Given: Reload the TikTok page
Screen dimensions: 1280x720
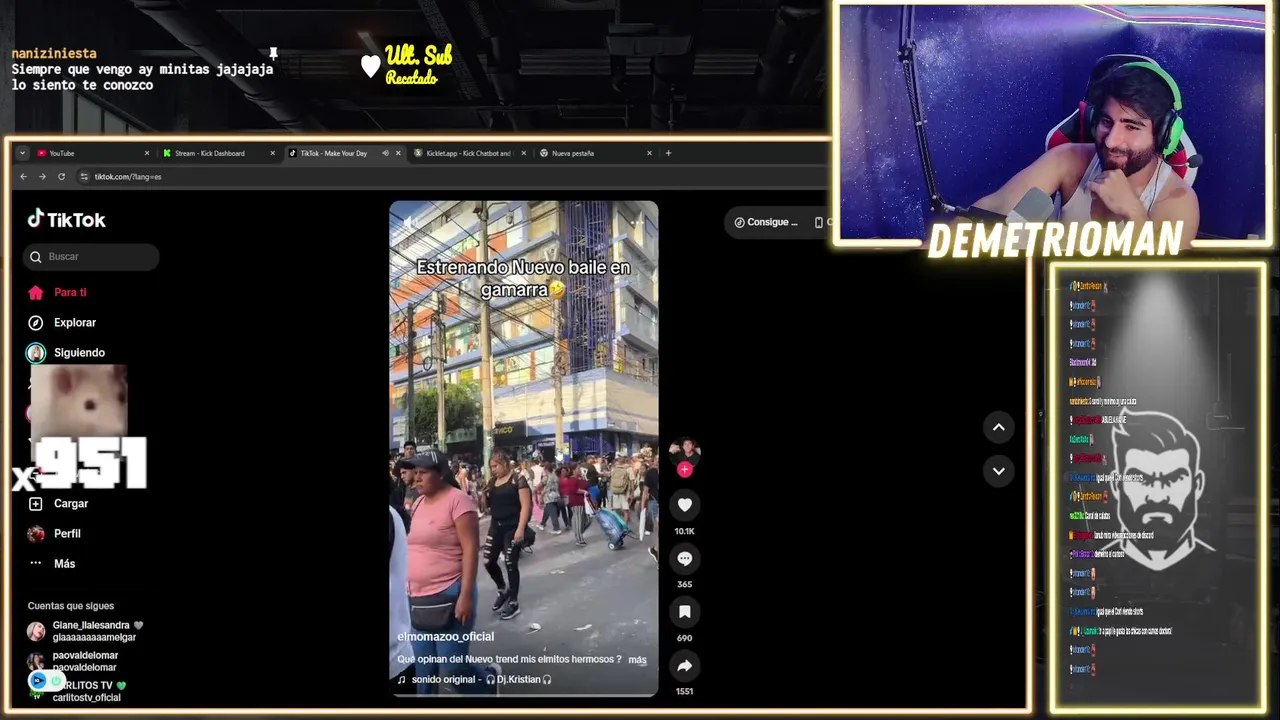Looking at the screenshot, I should (x=61, y=176).
